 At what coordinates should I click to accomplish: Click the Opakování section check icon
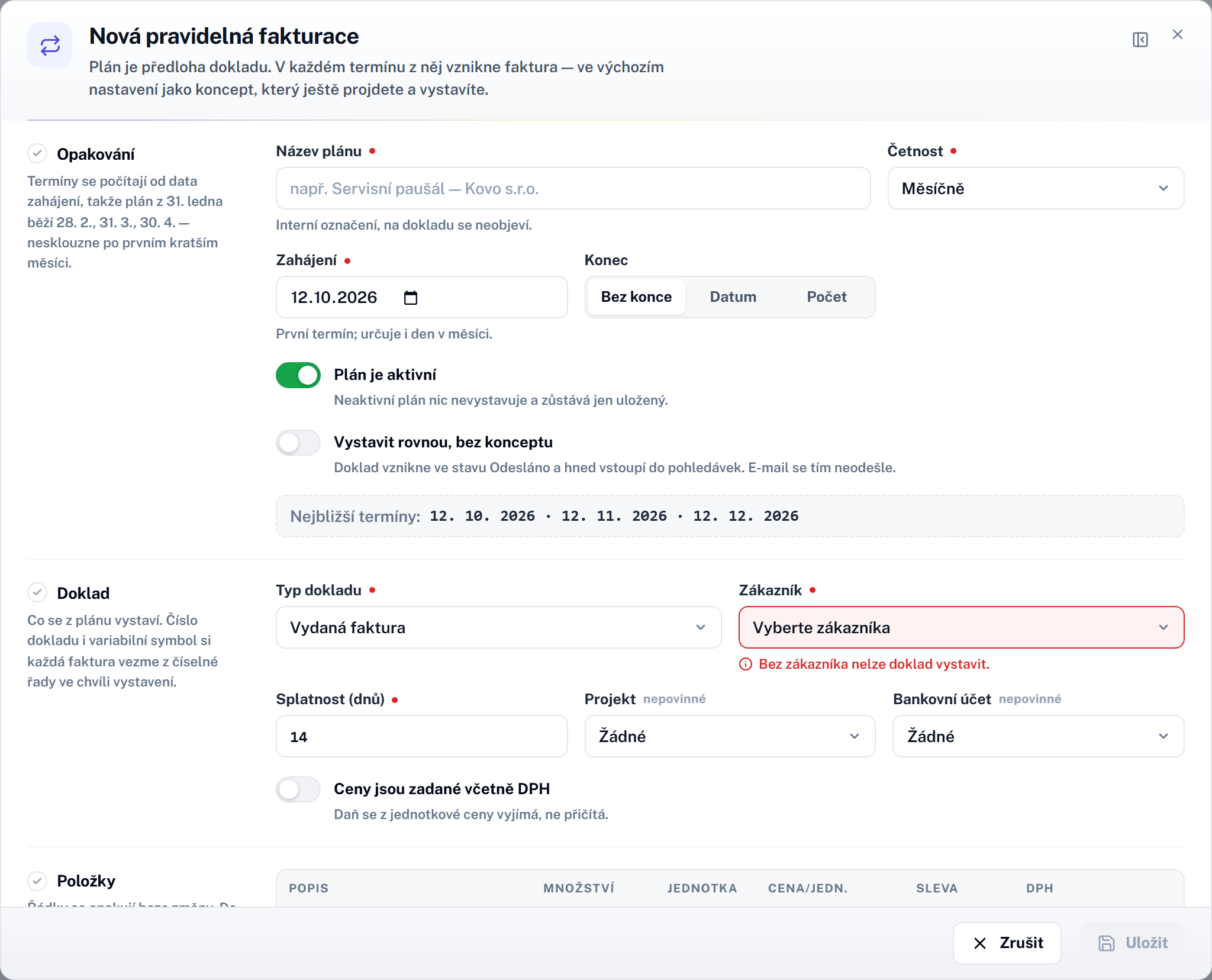point(37,154)
